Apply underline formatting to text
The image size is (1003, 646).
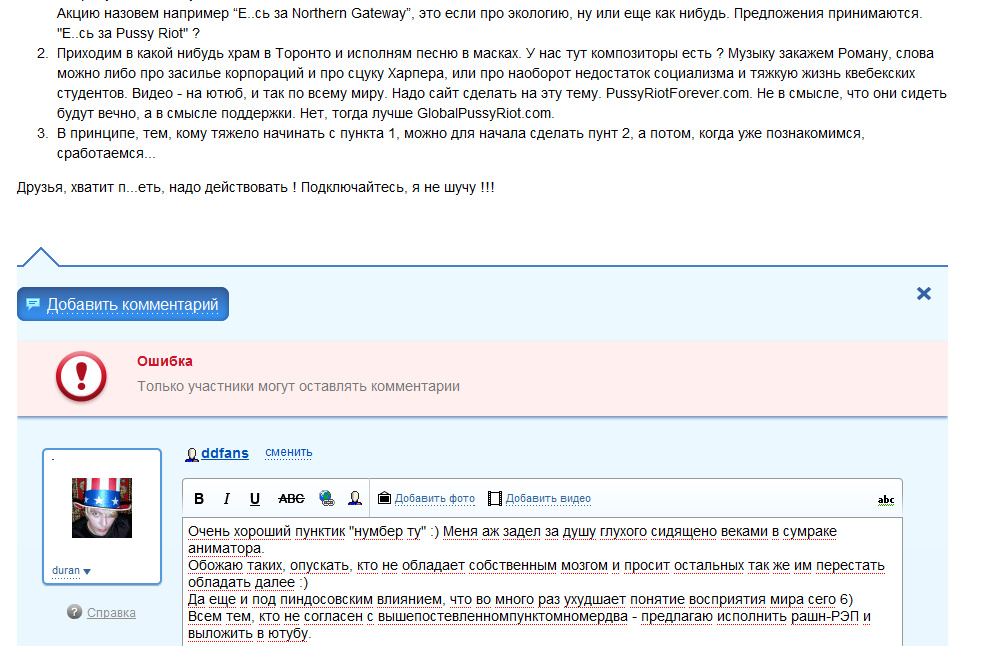click(x=255, y=499)
